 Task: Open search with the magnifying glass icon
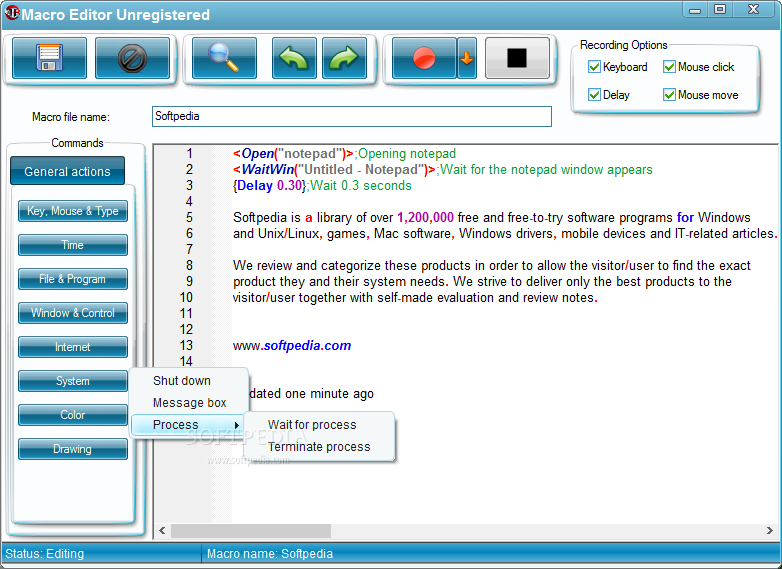[x=224, y=58]
